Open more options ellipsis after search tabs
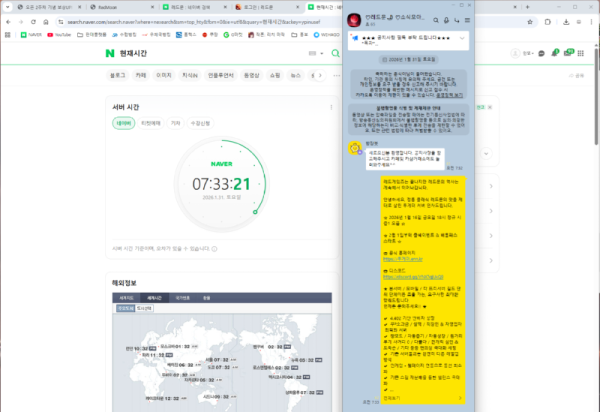Image resolution: width=600 pixels, height=412 pixels. point(336,75)
